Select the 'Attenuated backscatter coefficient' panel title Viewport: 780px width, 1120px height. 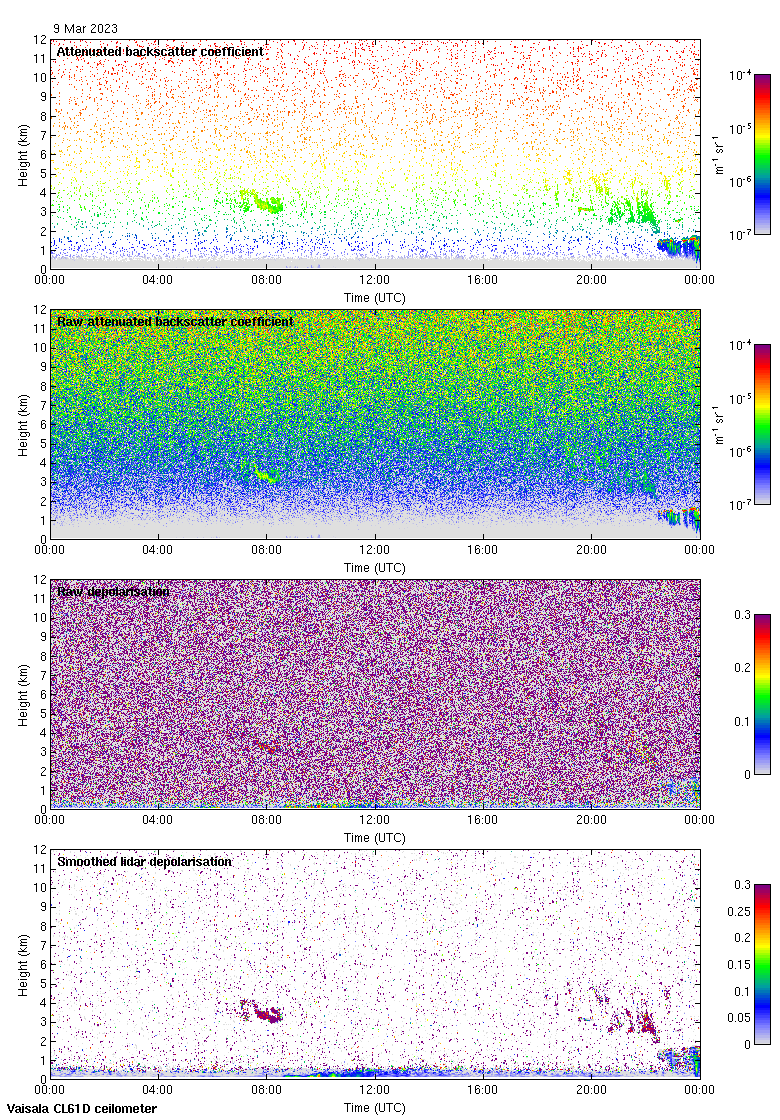[x=160, y=51]
